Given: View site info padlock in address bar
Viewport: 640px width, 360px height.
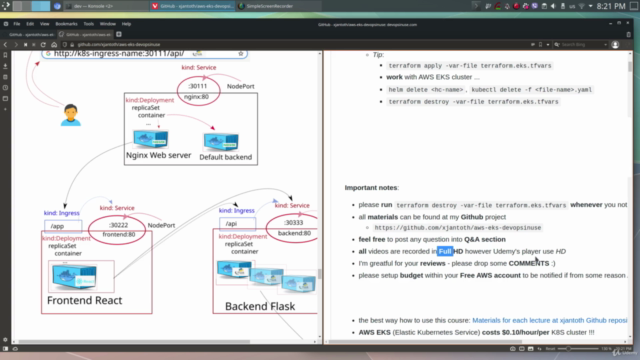Looking at the screenshot, I should [x=72, y=44].
